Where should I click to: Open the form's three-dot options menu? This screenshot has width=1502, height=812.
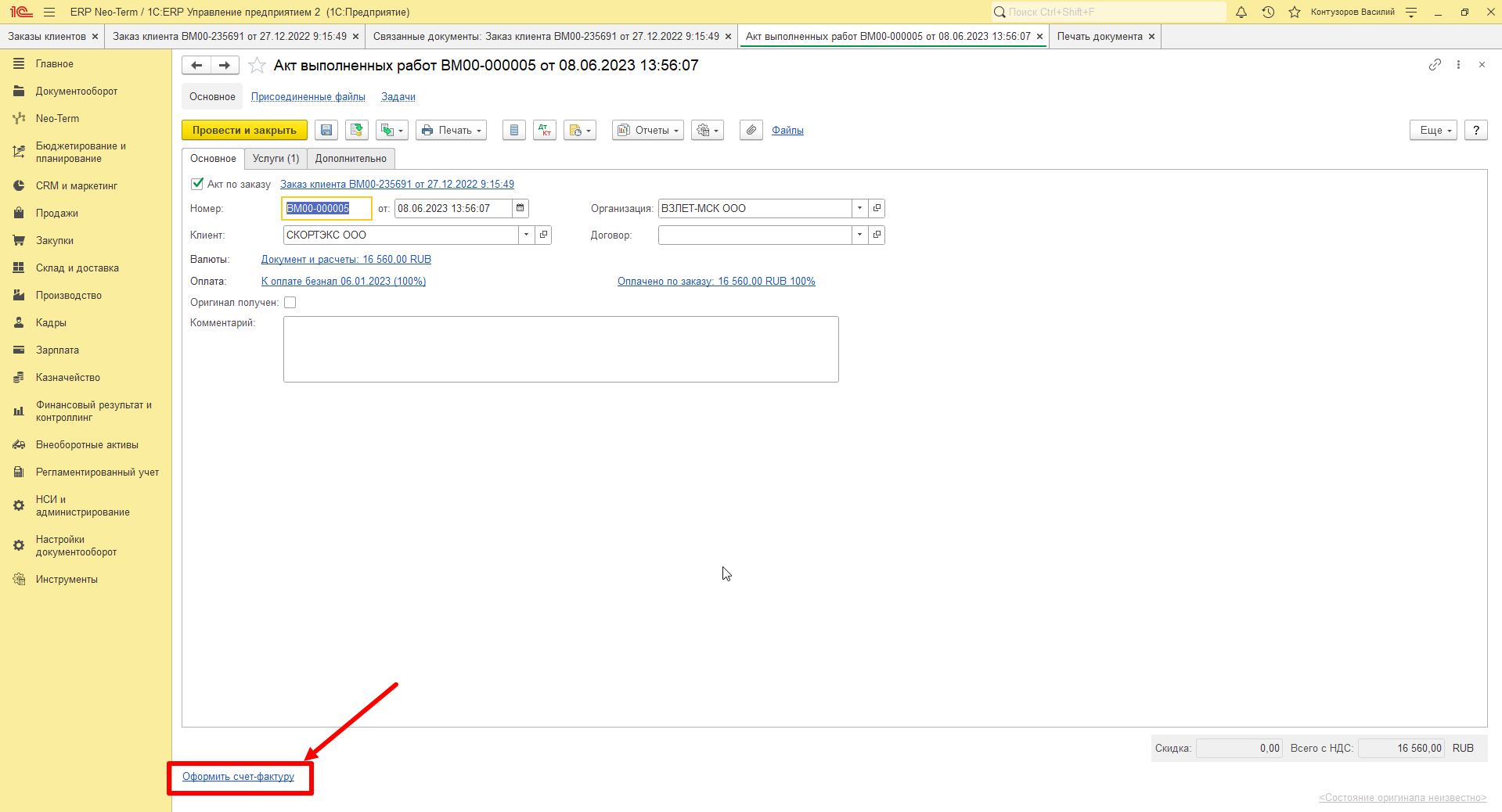tap(1458, 65)
